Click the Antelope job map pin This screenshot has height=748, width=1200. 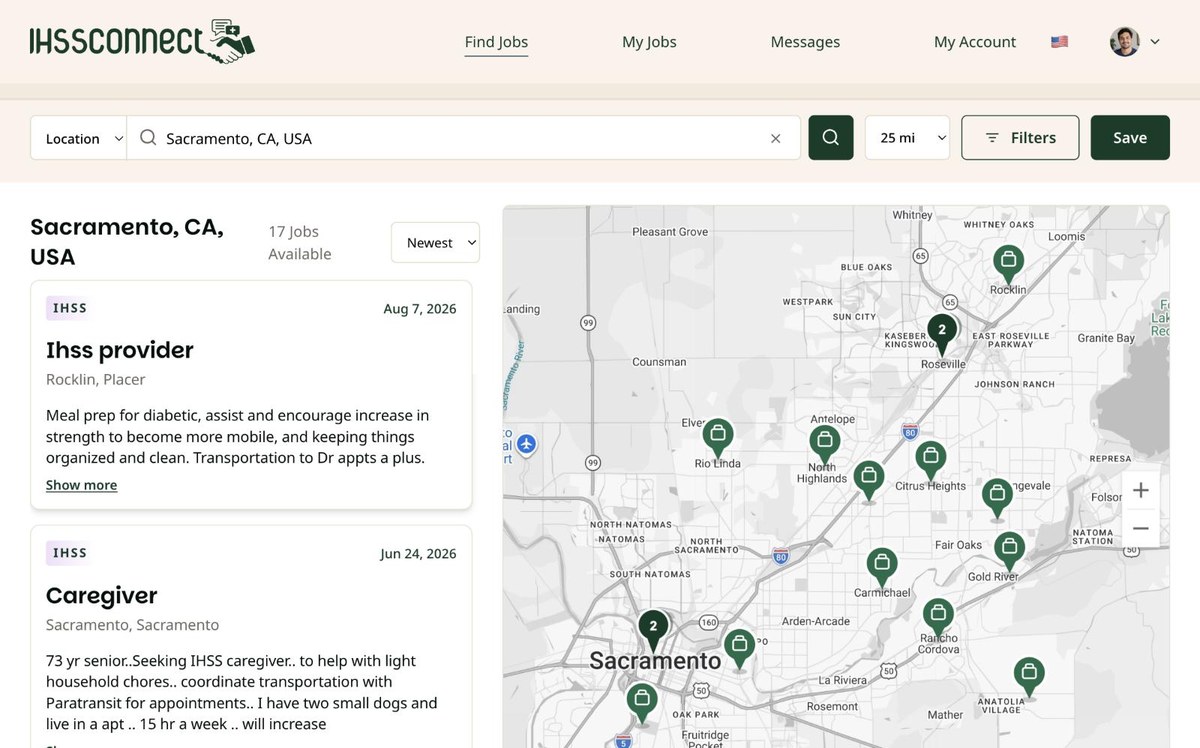point(824,443)
